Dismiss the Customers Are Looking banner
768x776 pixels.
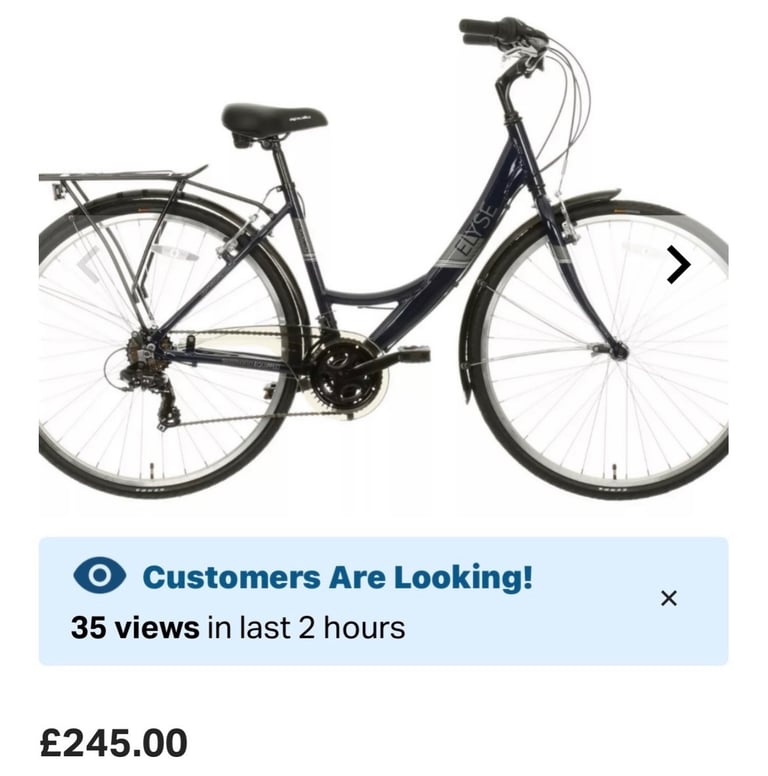[x=669, y=598]
